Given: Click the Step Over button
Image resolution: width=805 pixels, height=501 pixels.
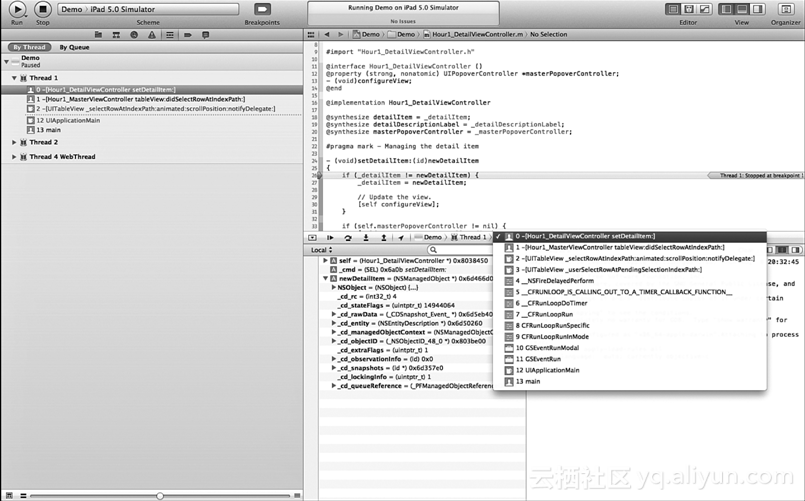Looking at the screenshot, I should tap(348, 237).
